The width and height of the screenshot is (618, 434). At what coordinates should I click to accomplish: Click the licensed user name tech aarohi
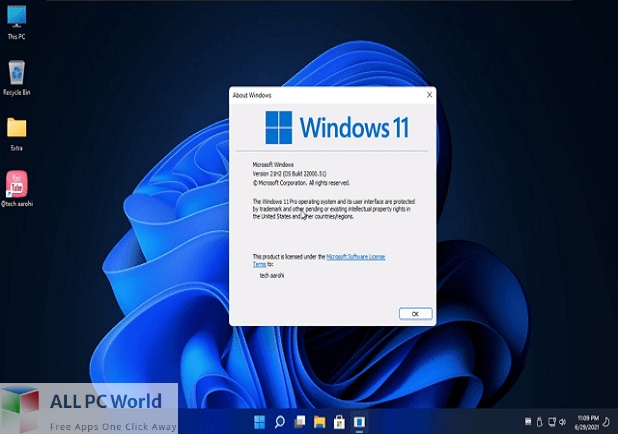point(272,276)
